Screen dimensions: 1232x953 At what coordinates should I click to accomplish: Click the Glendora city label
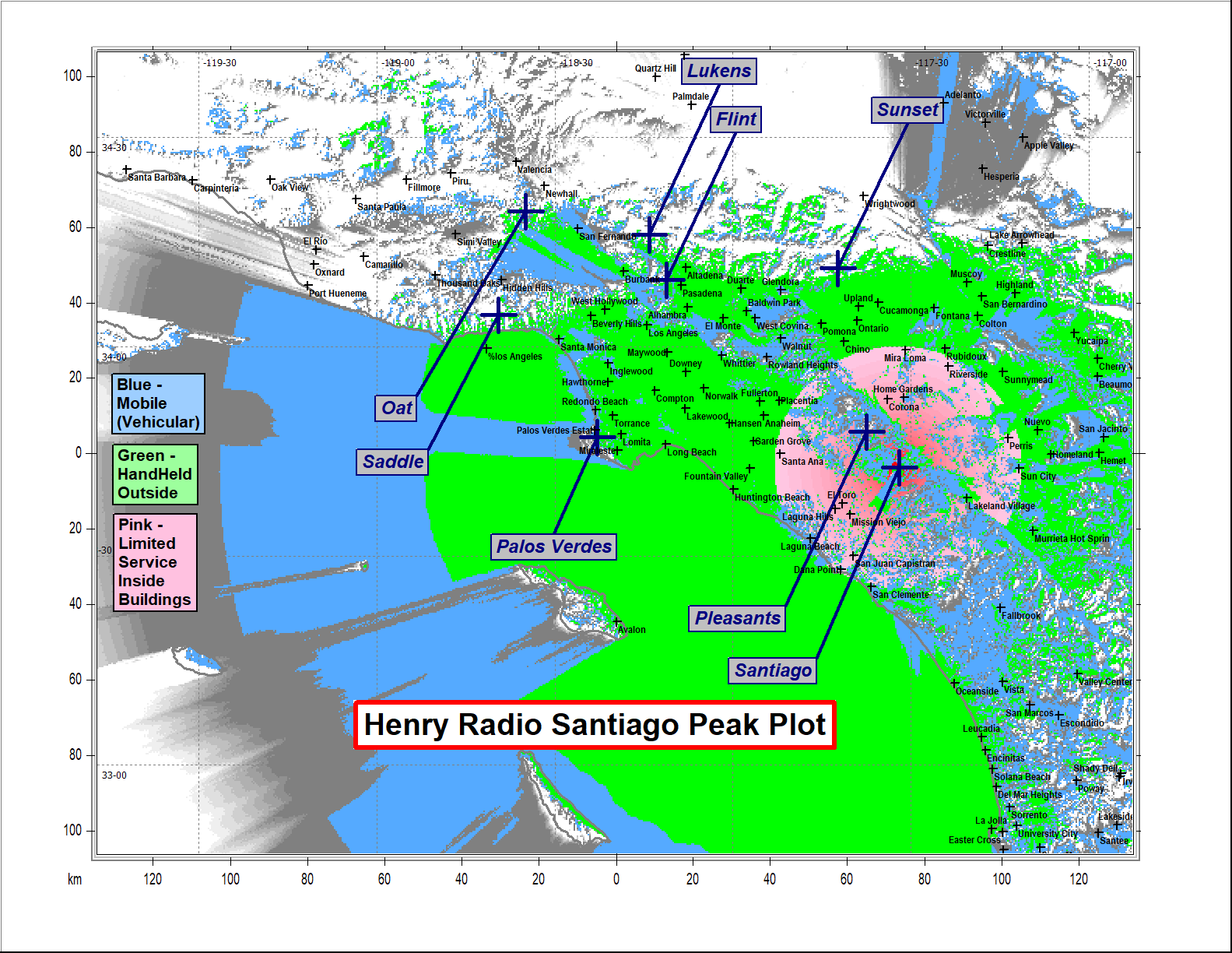point(781,282)
